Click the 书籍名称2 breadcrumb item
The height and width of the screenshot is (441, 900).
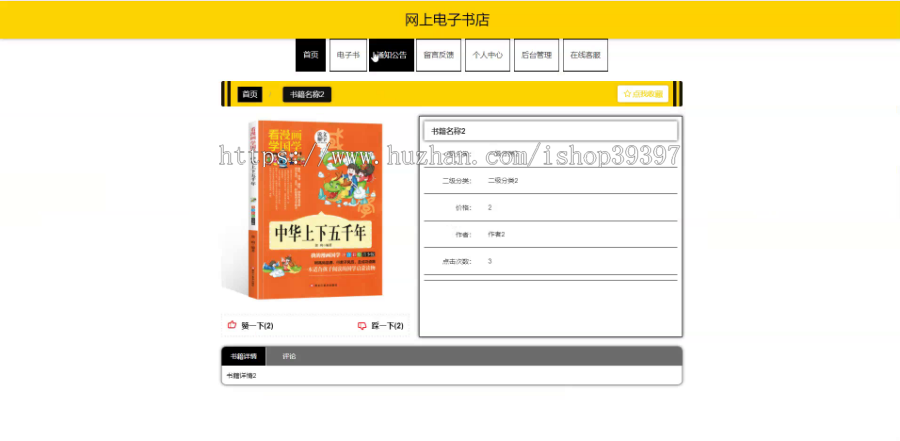[x=307, y=94]
